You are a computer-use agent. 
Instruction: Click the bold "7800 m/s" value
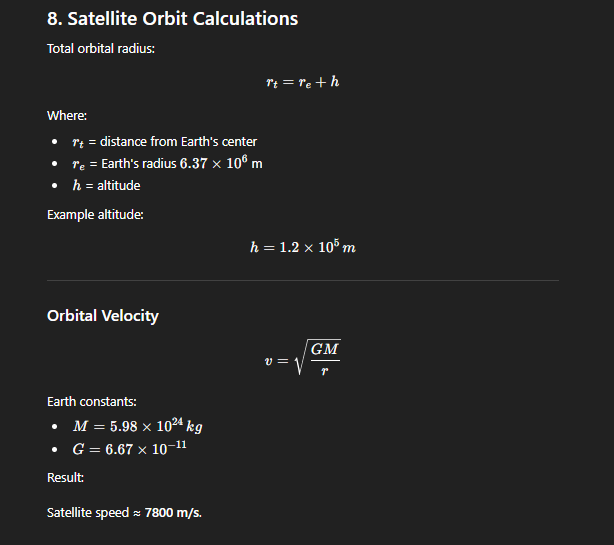(x=173, y=512)
